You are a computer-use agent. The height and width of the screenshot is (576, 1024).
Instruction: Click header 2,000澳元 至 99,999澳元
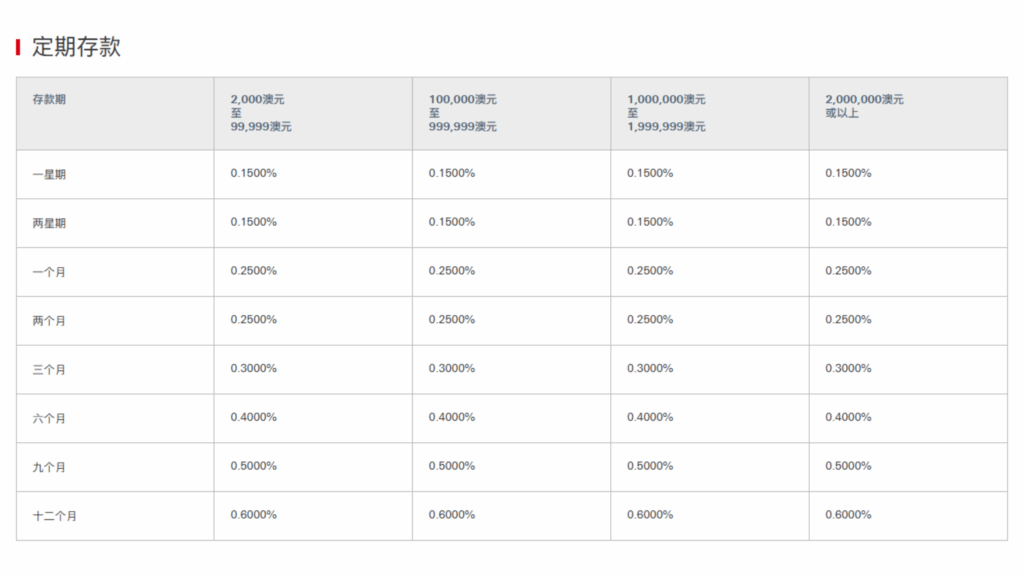coord(261,113)
